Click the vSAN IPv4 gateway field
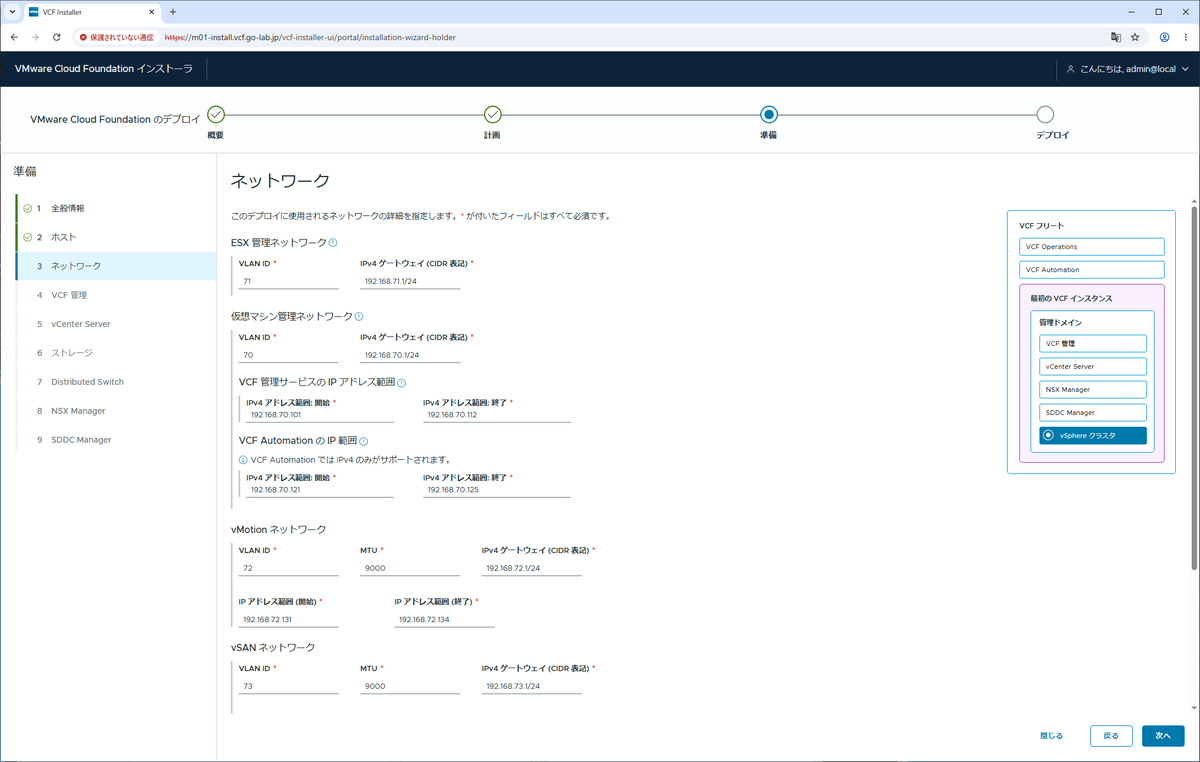 531,686
